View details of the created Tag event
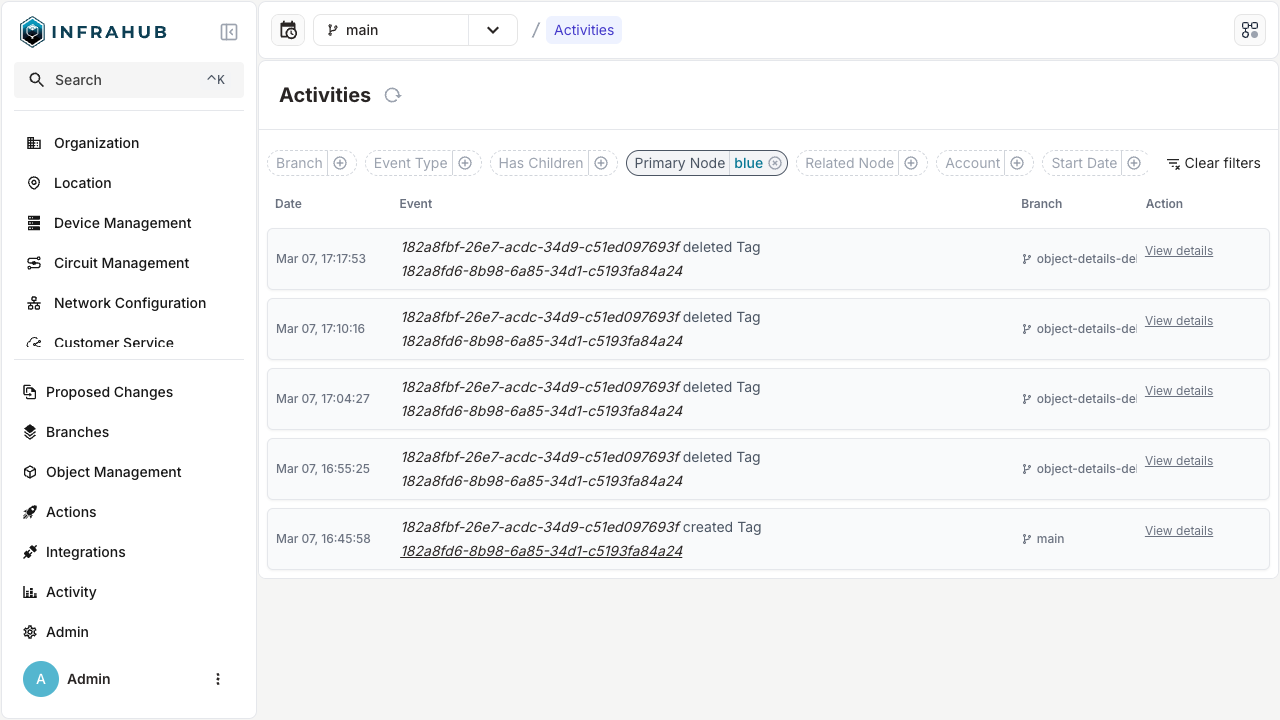The height and width of the screenshot is (720, 1280). point(1178,530)
